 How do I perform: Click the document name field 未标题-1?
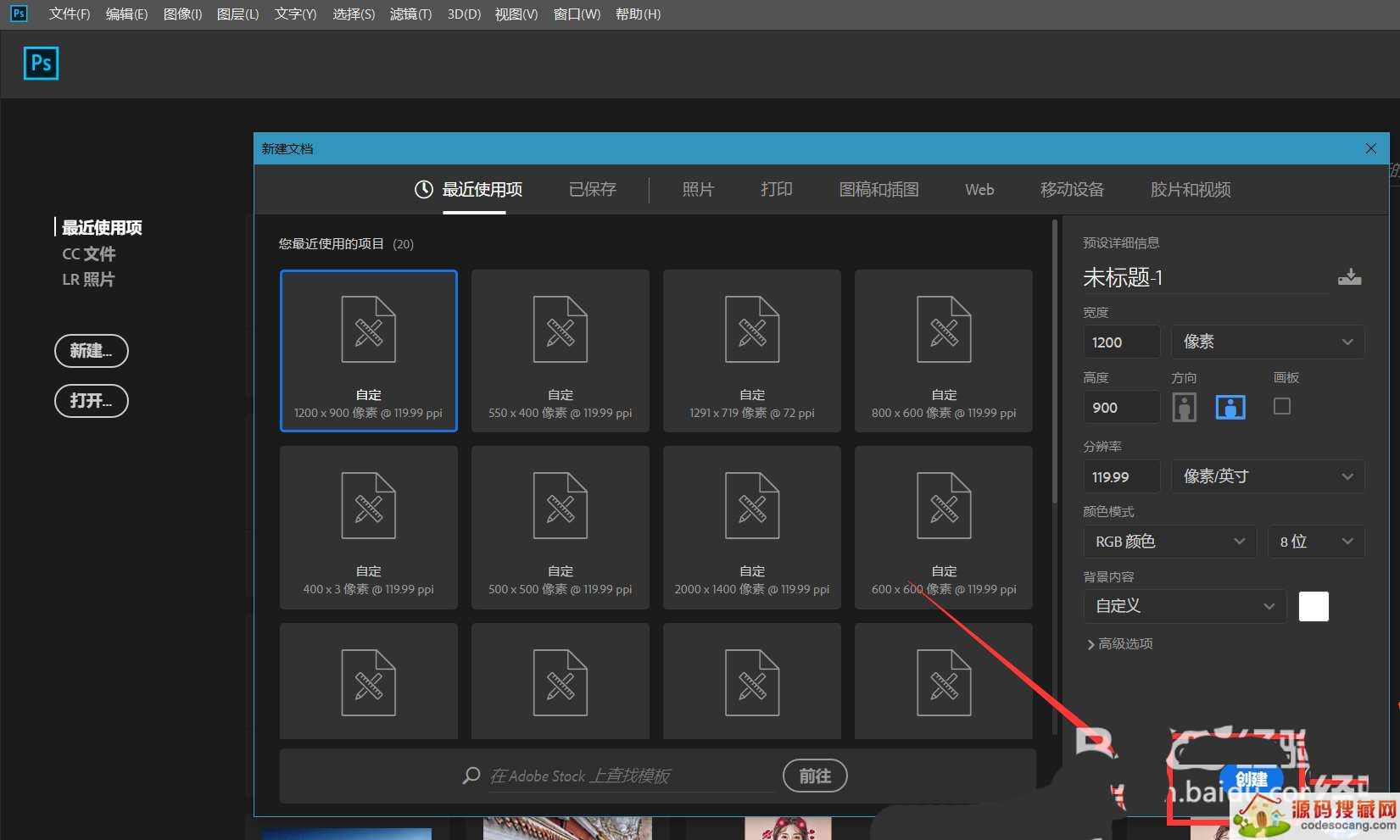click(x=1205, y=277)
